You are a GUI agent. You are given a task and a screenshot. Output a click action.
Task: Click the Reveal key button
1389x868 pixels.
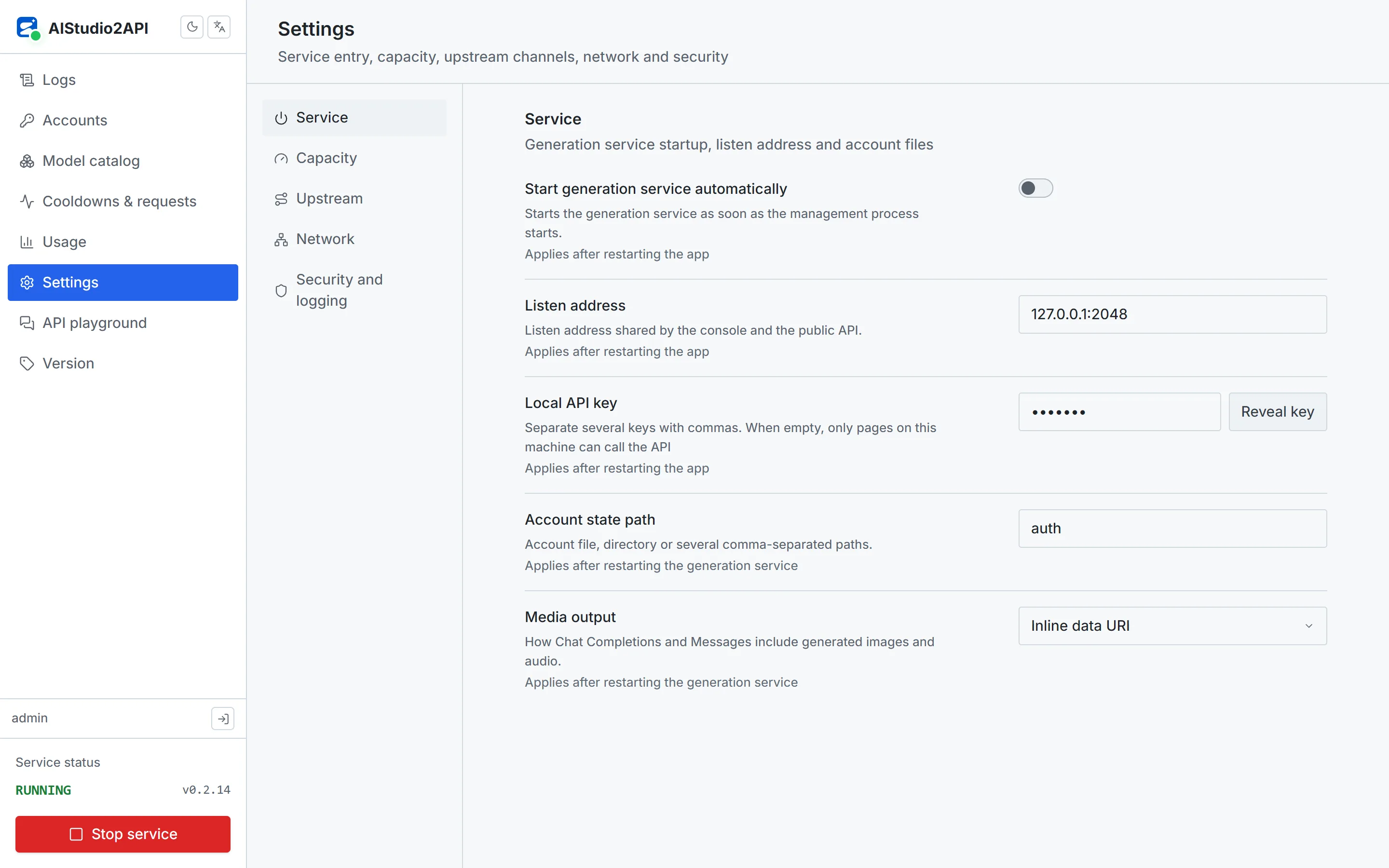coord(1277,412)
